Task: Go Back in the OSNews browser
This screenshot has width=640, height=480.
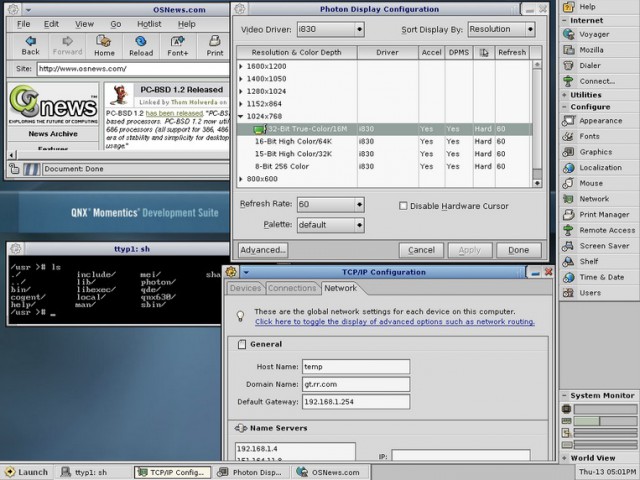Action: point(31,46)
